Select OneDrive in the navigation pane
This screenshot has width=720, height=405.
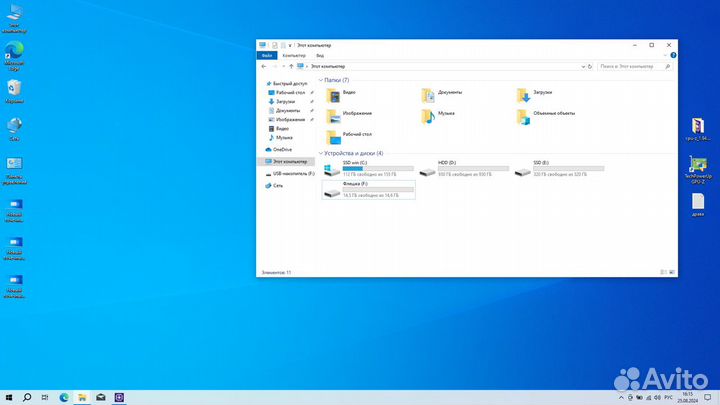(279, 150)
